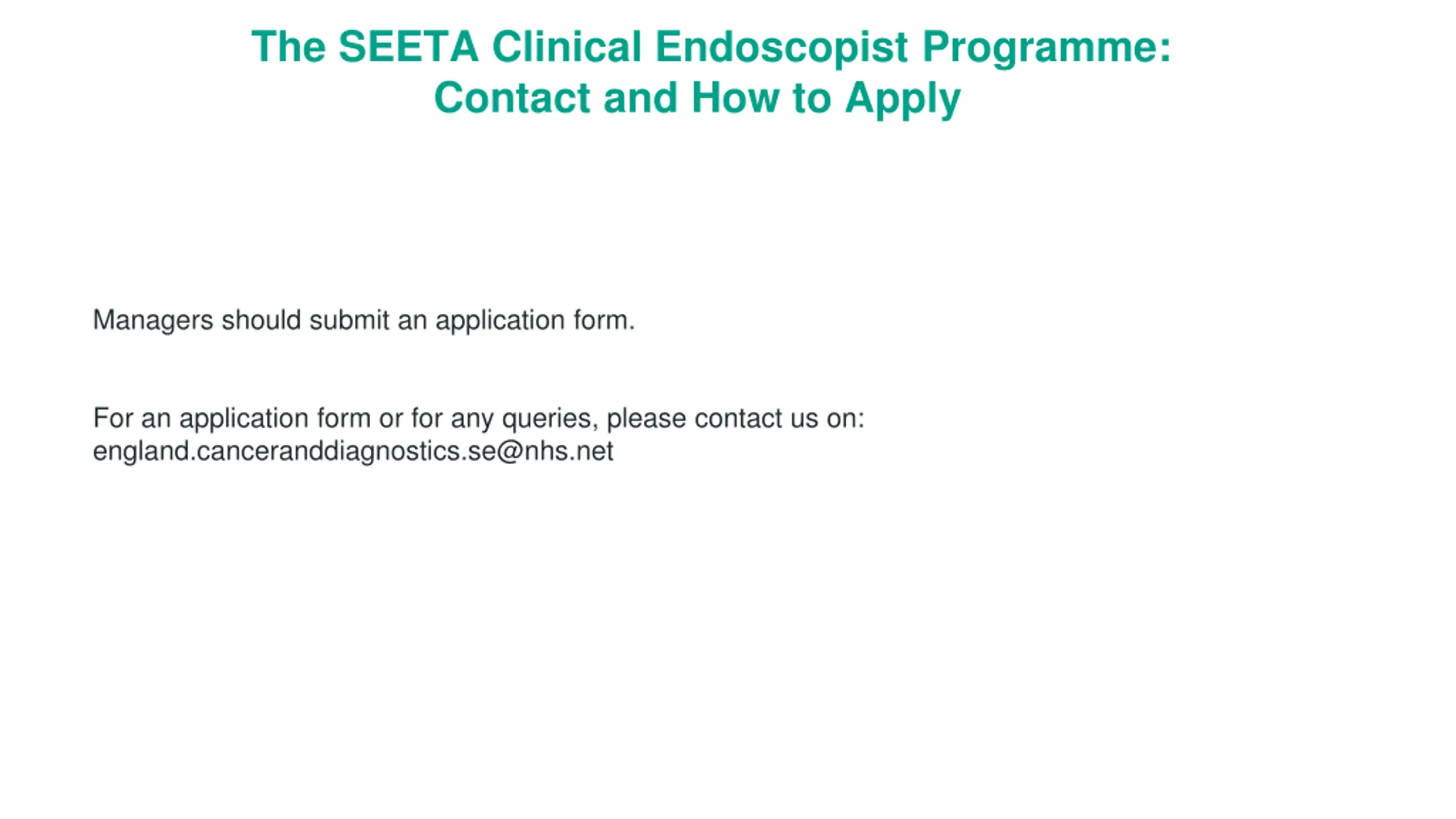1456x819 pixels.
Task: Select the phrase please contact us on:
Action: point(735,419)
